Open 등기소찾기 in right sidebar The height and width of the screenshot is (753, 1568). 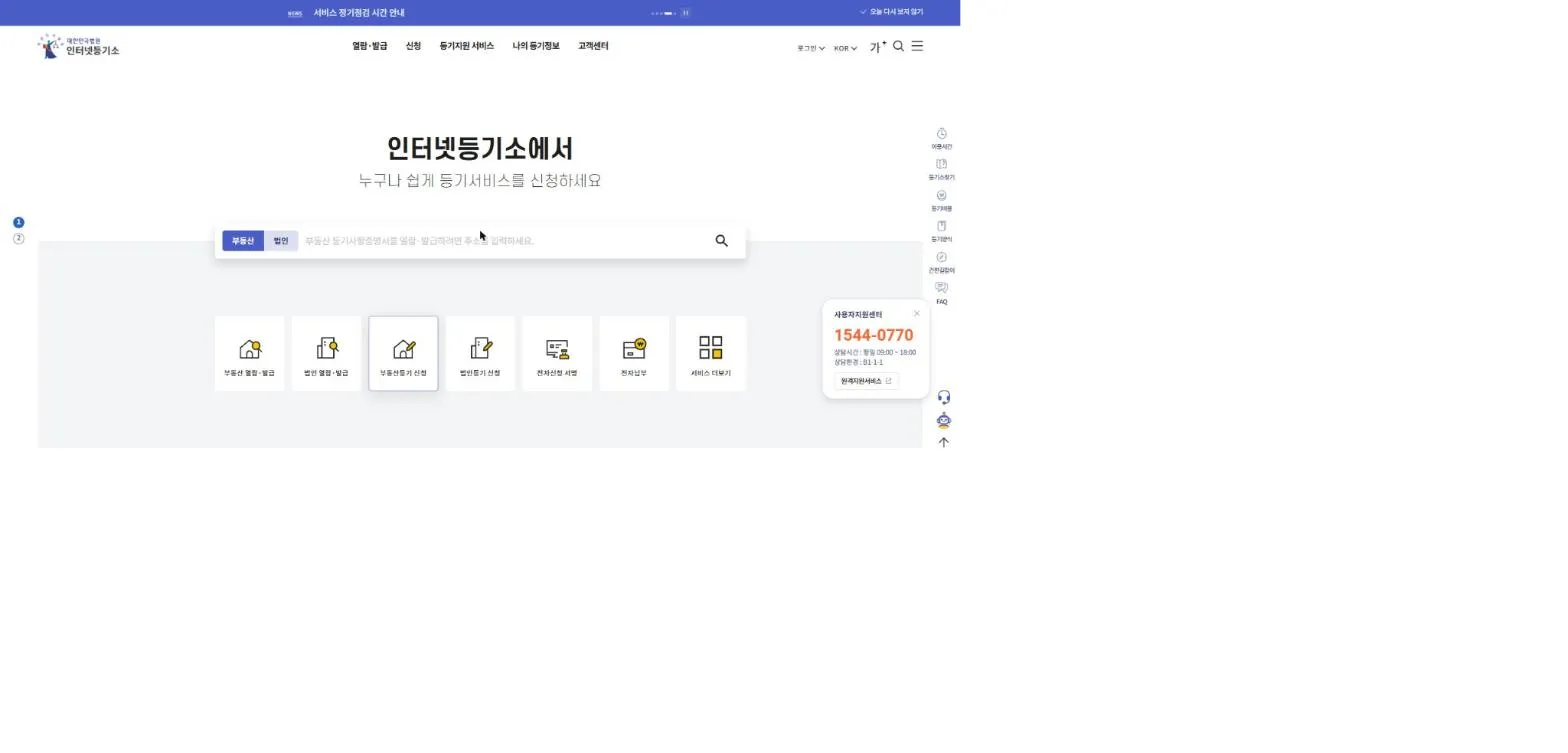coord(941,169)
